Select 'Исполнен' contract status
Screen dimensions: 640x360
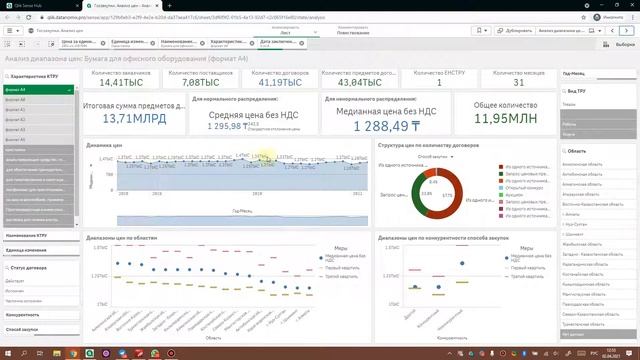tap(41, 291)
